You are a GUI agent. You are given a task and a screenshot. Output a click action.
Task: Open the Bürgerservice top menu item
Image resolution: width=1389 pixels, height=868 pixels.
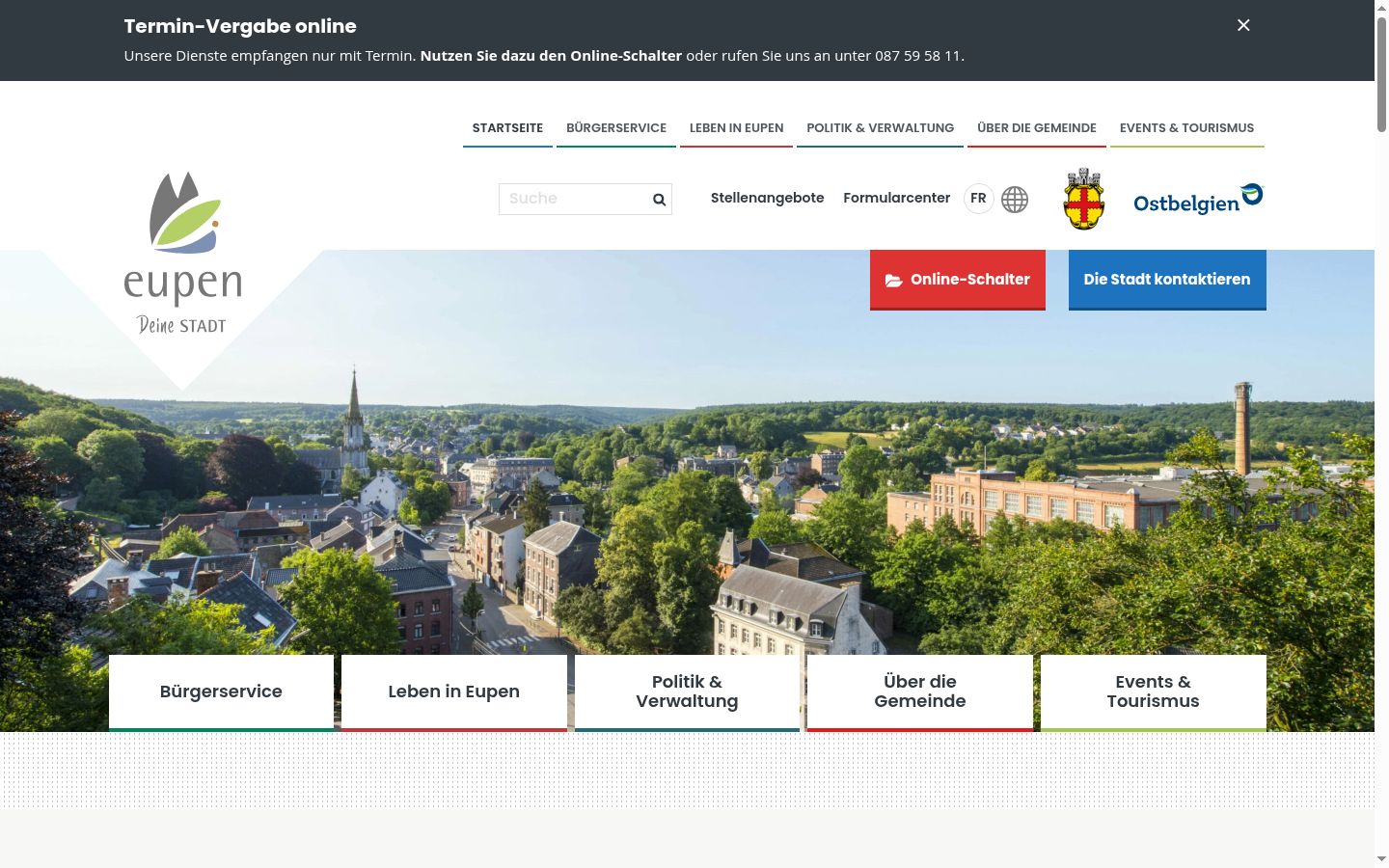[616, 128]
